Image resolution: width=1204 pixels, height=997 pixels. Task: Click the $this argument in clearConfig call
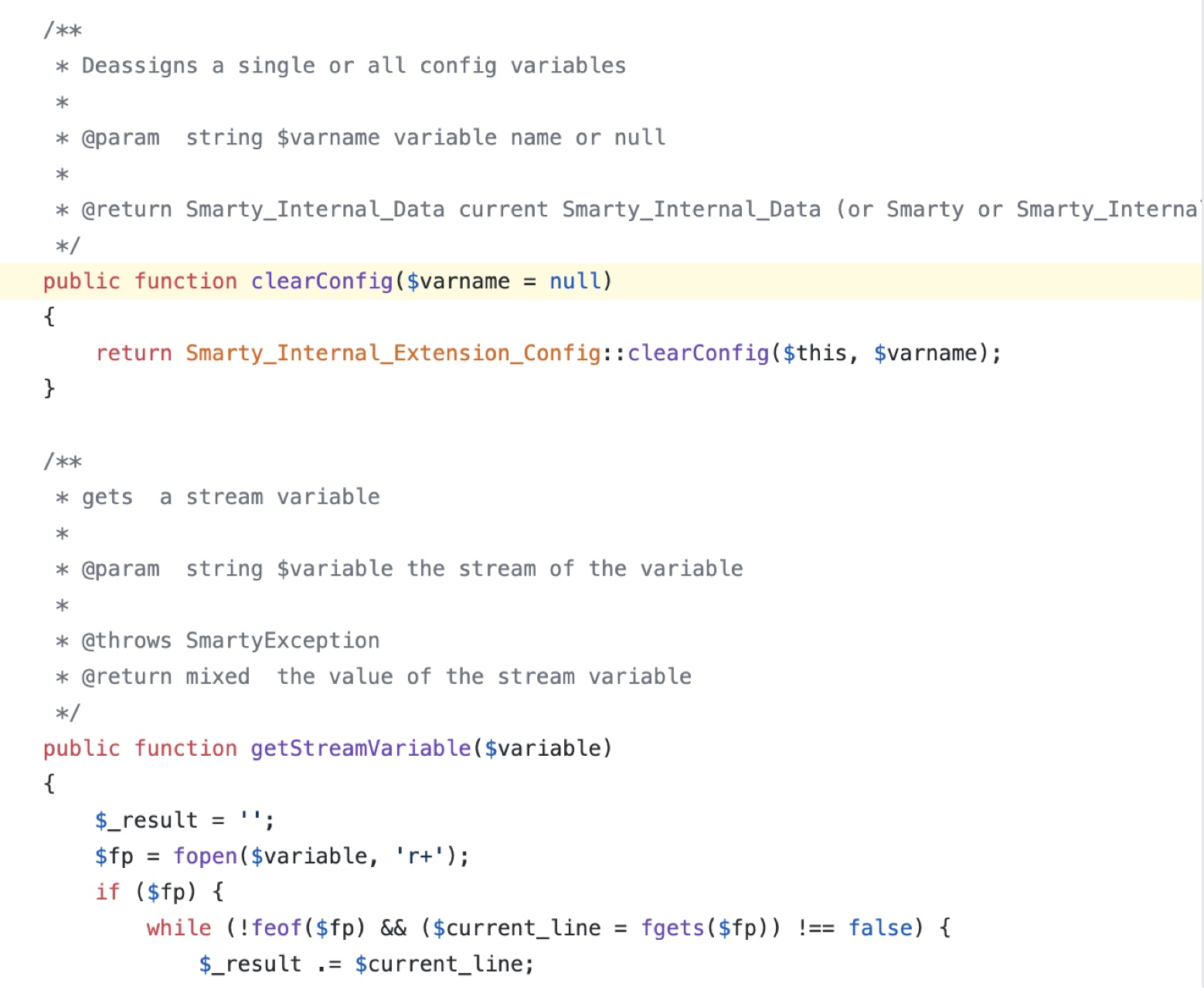point(815,353)
